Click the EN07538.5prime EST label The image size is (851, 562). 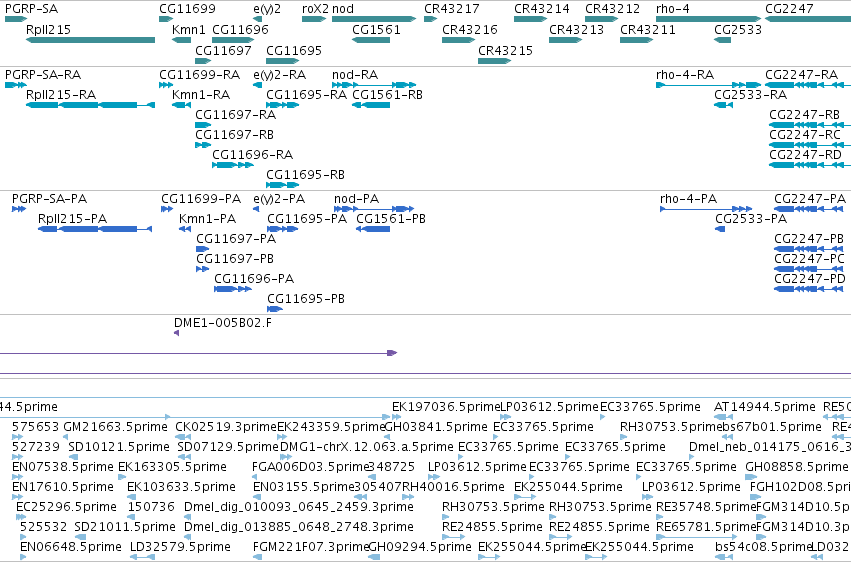coord(63,467)
